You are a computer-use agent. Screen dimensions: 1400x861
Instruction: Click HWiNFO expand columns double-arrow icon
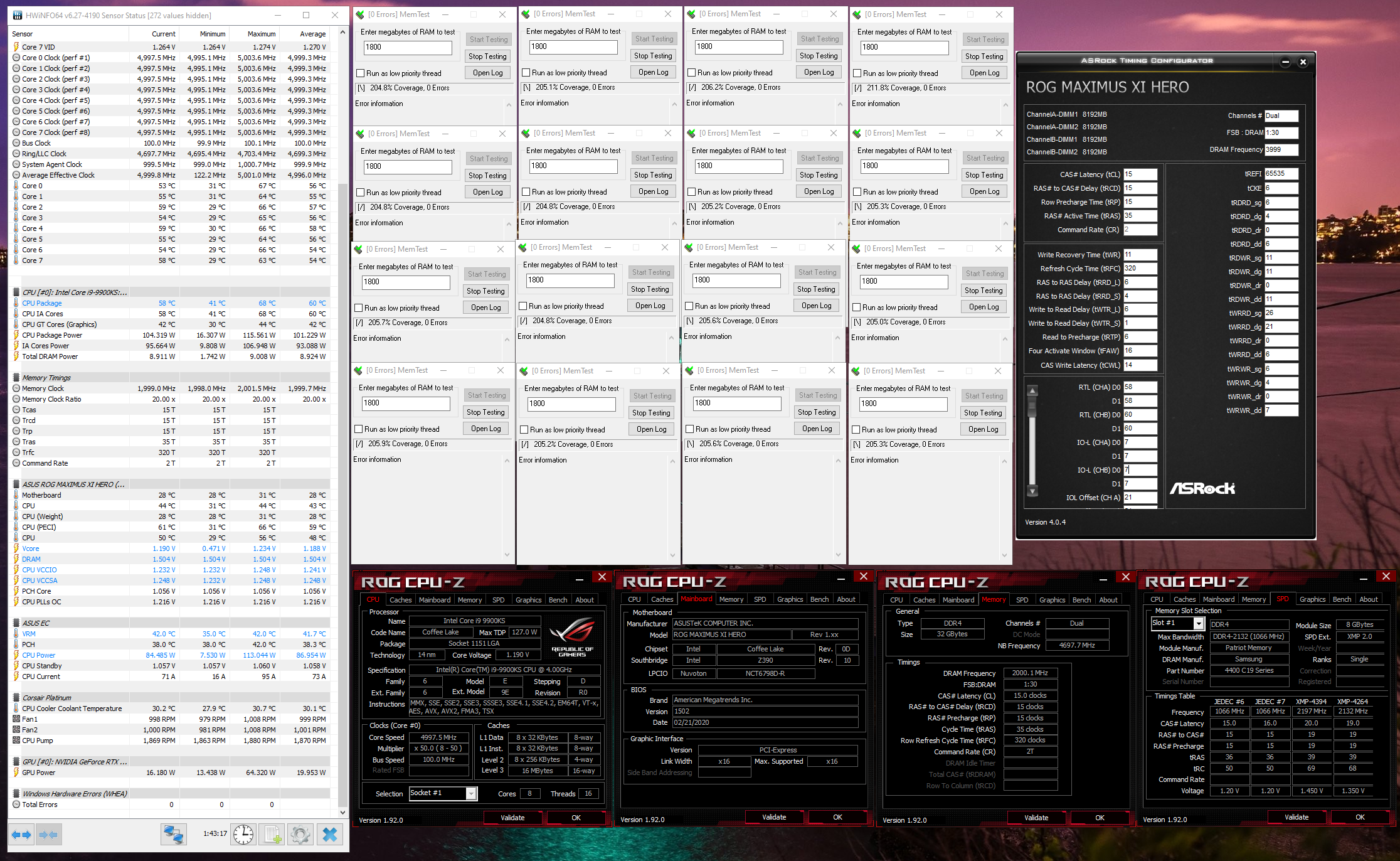22,835
